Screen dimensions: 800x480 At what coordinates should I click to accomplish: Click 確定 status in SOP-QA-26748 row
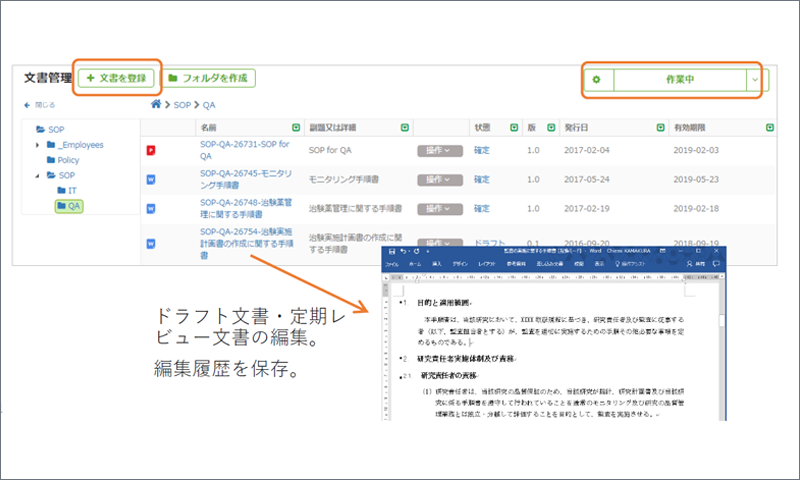482,208
